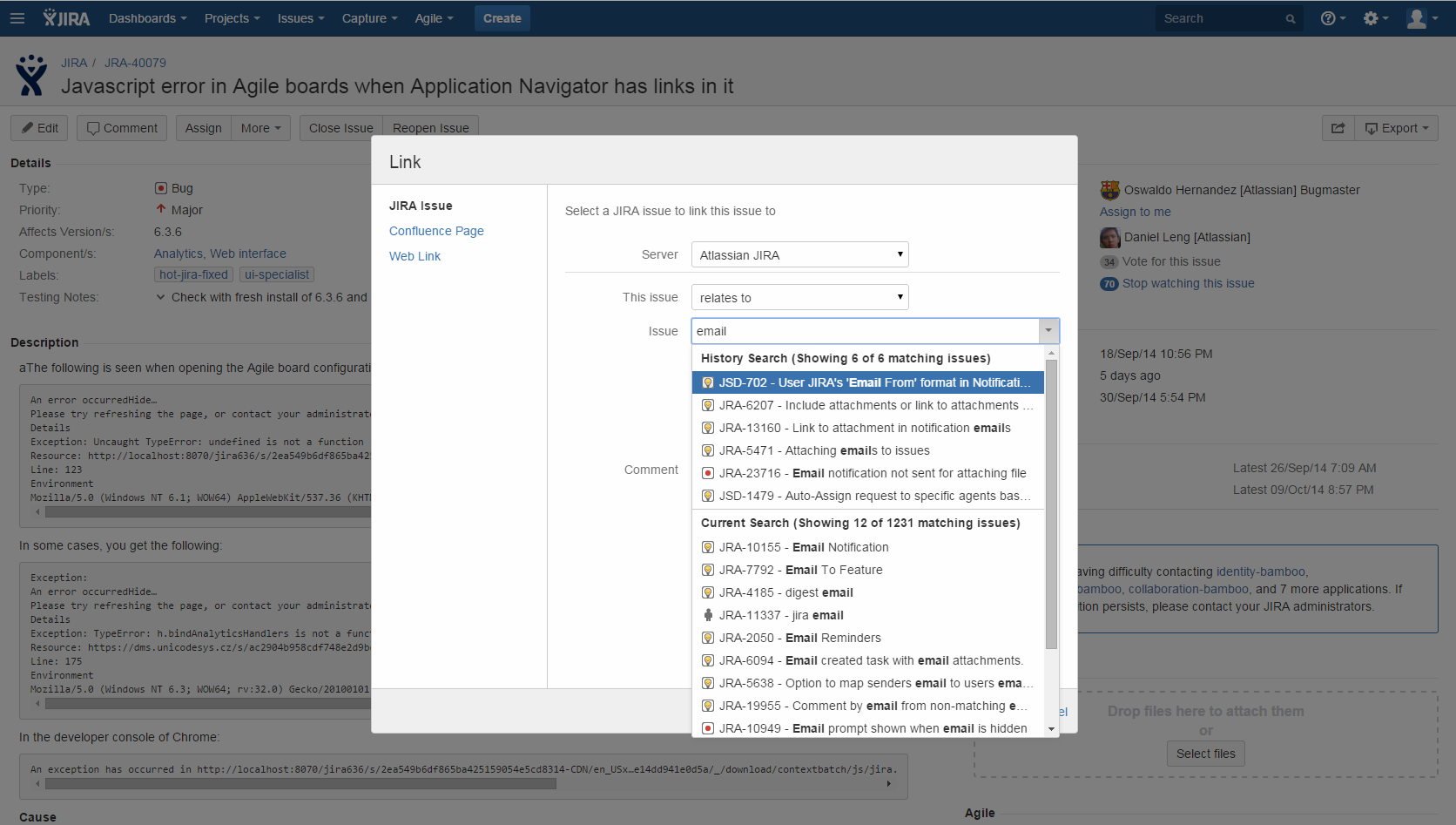
Task: Select the JIRA Issue link tab
Action: [x=421, y=206]
